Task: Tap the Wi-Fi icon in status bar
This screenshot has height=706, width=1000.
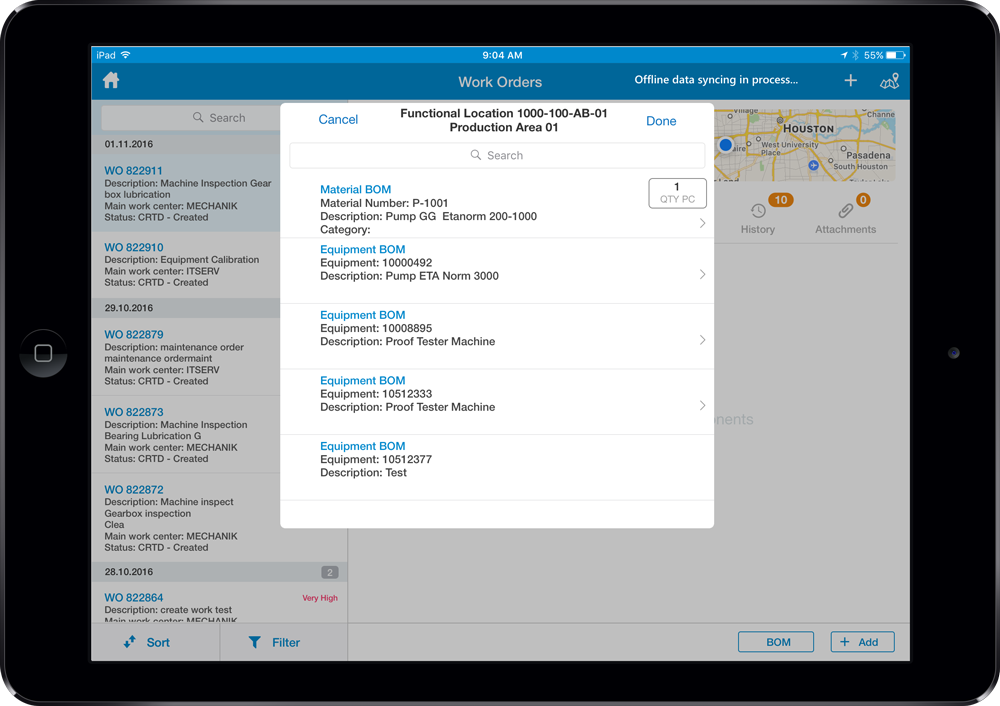Action: [x=126, y=55]
